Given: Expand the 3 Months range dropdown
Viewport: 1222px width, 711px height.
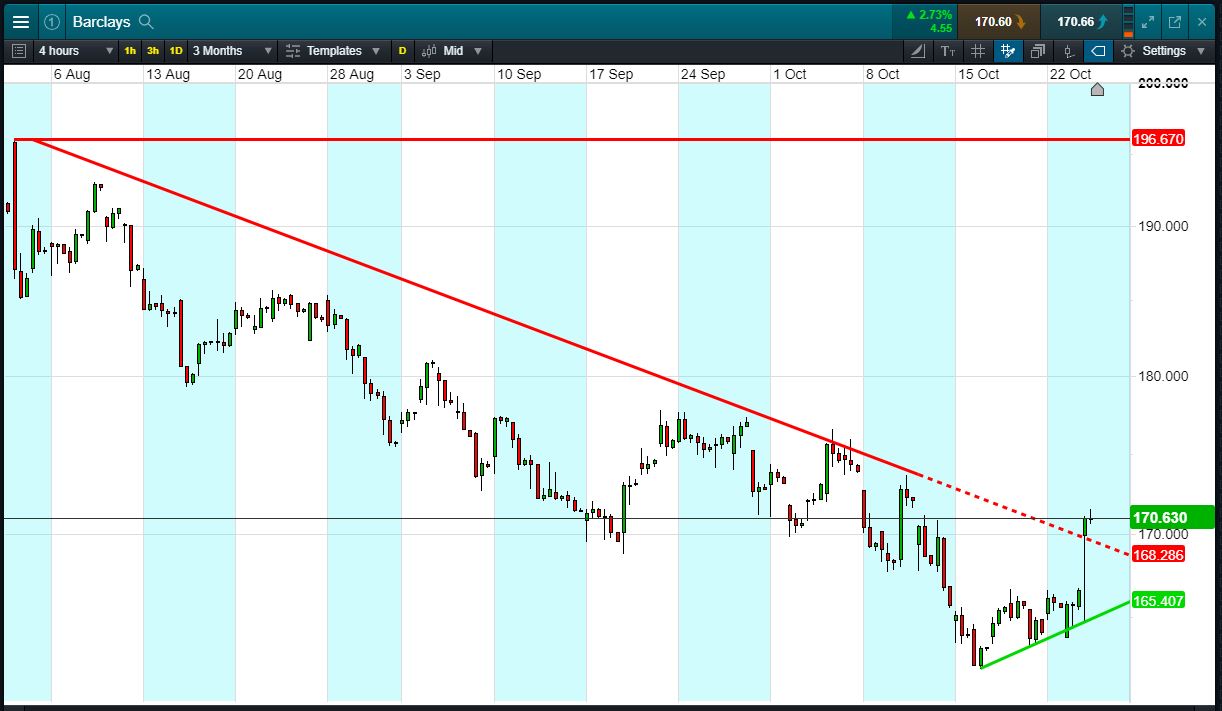Looking at the screenshot, I should pos(232,50).
